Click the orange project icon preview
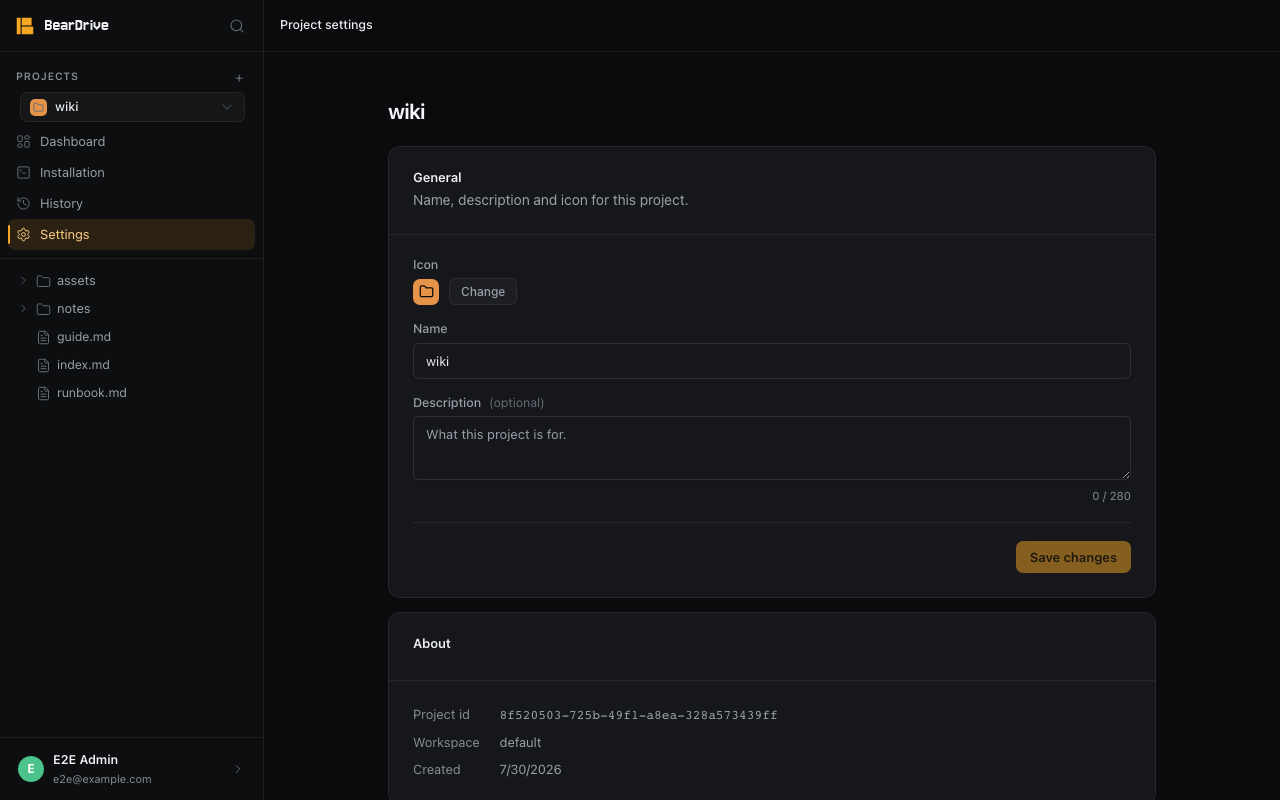The width and height of the screenshot is (1280, 800). coord(426,292)
